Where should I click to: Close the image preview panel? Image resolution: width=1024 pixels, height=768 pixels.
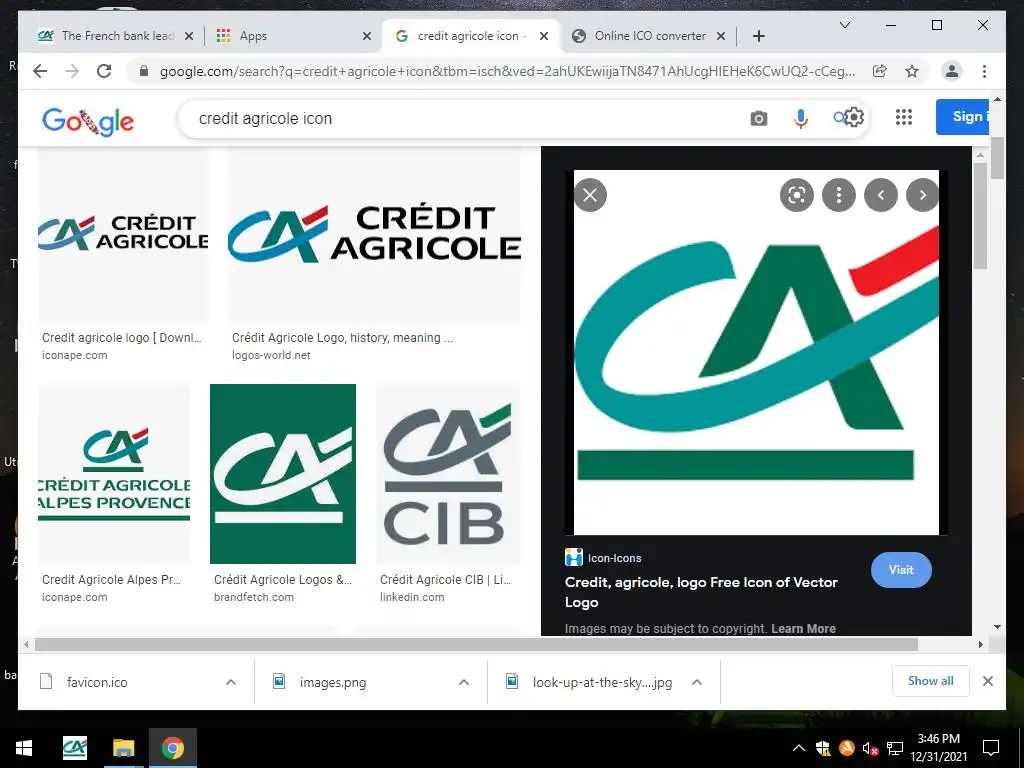pos(590,195)
